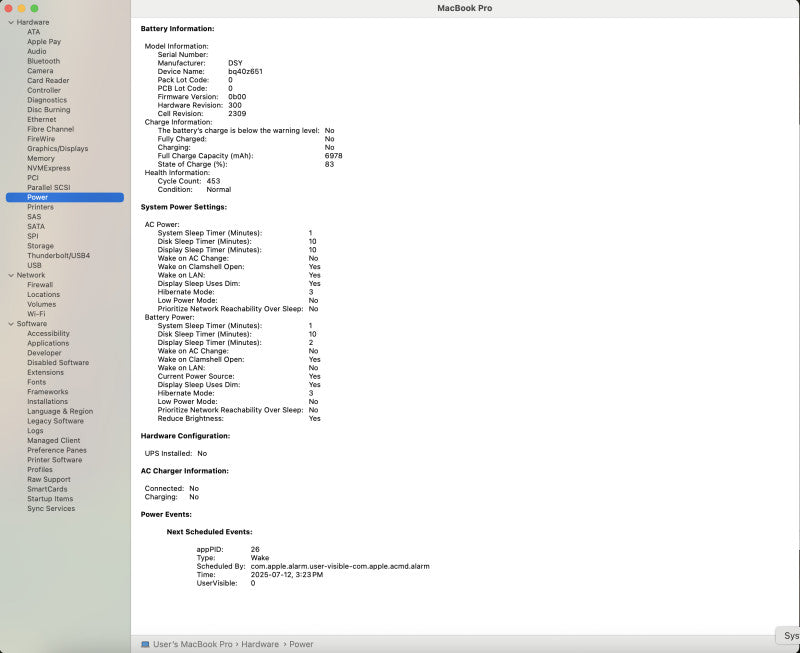Select Card Reader in the sidebar
Viewport: 800px width, 653px height.
(x=48, y=81)
